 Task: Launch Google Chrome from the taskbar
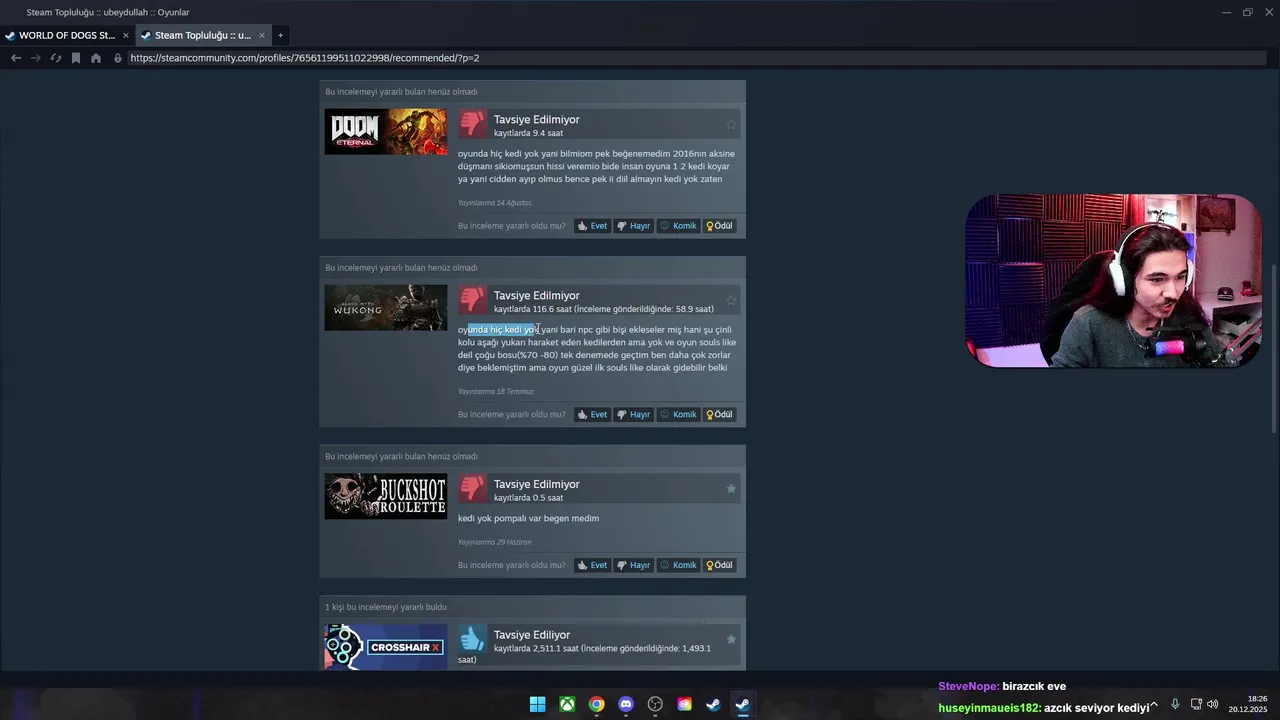[x=596, y=704]
